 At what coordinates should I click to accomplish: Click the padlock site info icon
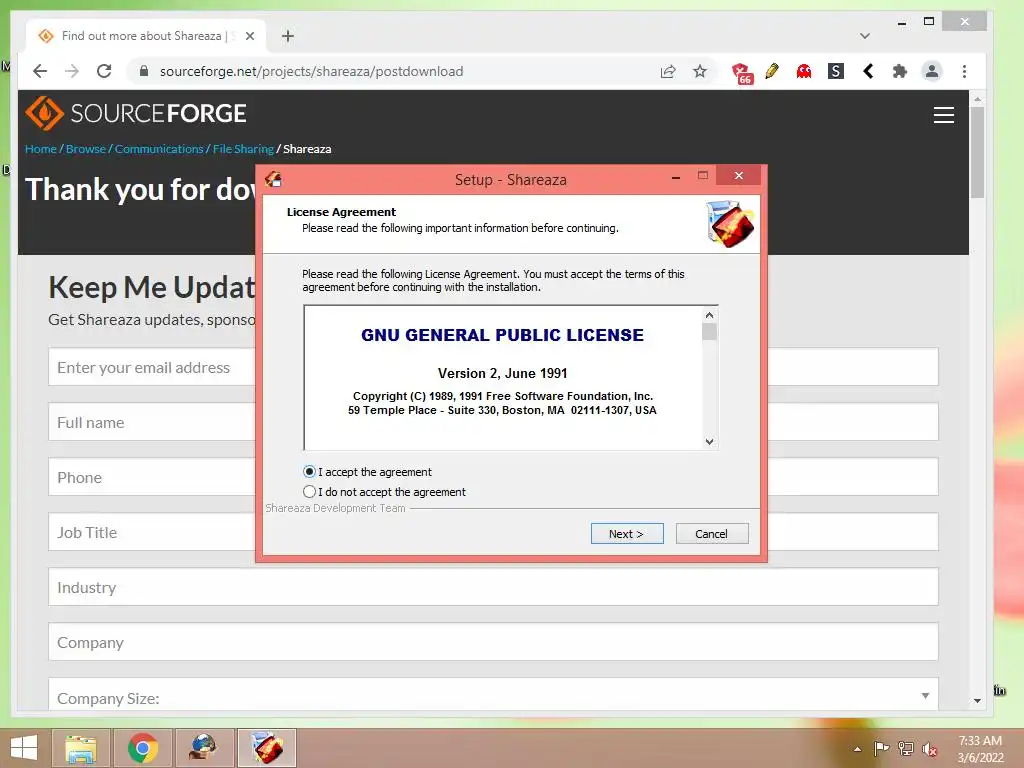coord(144,71)
